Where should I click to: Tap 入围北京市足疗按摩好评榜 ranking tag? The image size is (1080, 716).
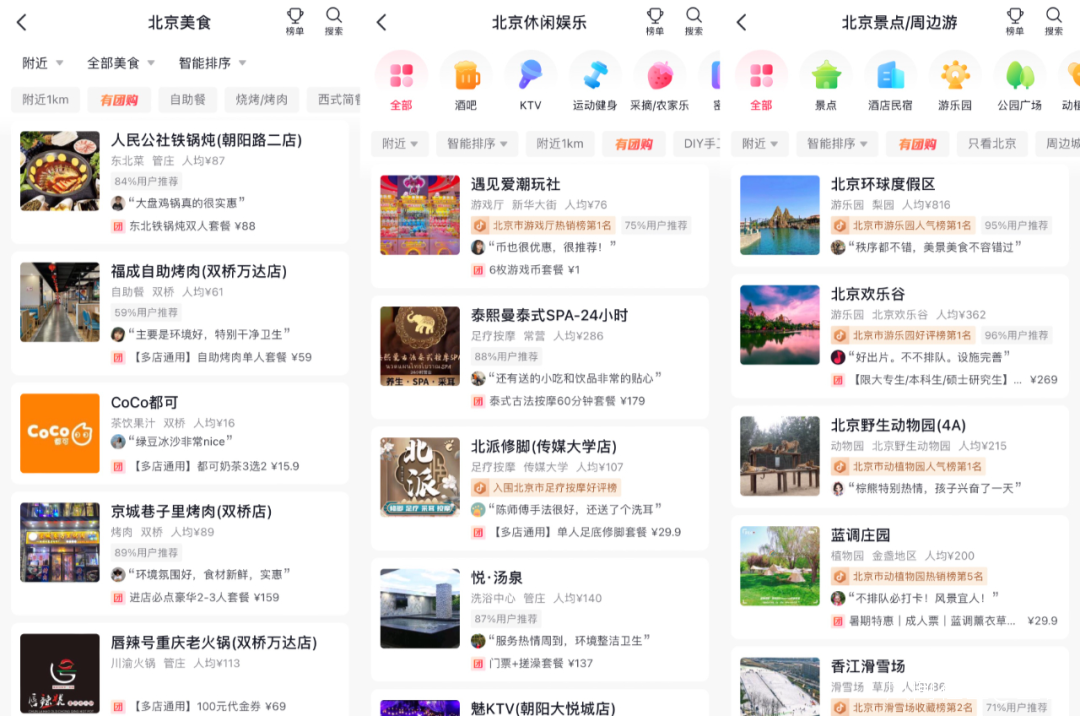[x=546, y=487]
